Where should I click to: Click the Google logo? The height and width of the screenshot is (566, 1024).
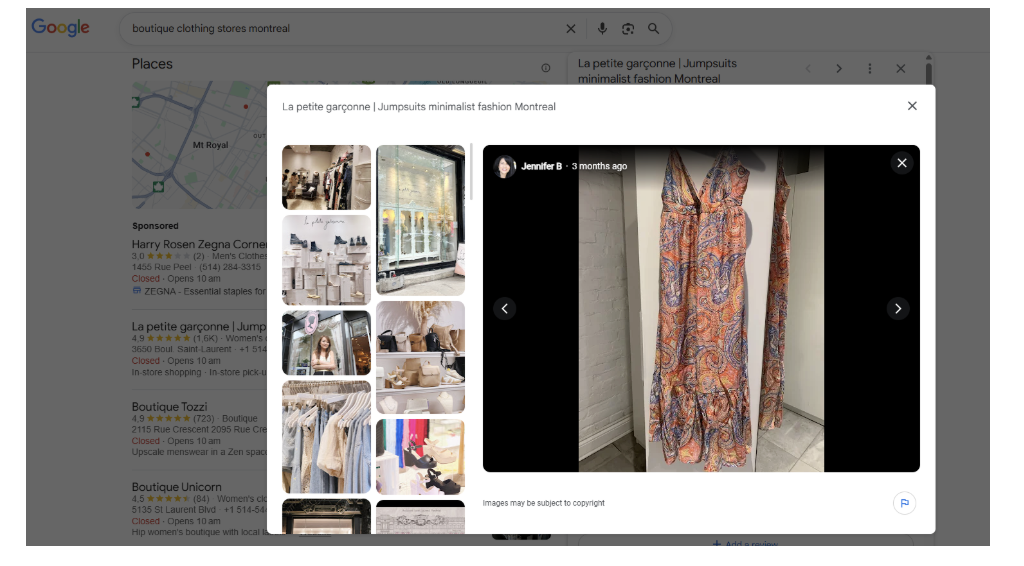pyautogui.click(x=60, y=28)
